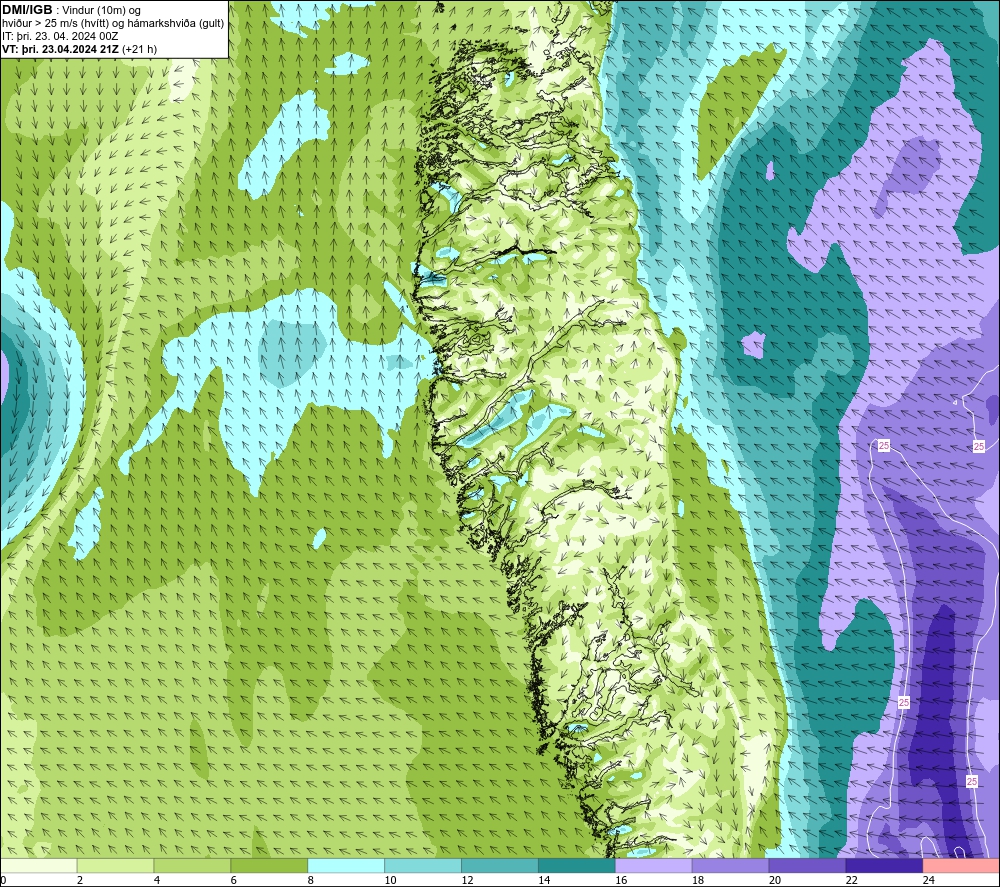The width and height of the screenshot is (1000, 887).
Task: Click the scale label '22'
Action: [851, 880]
